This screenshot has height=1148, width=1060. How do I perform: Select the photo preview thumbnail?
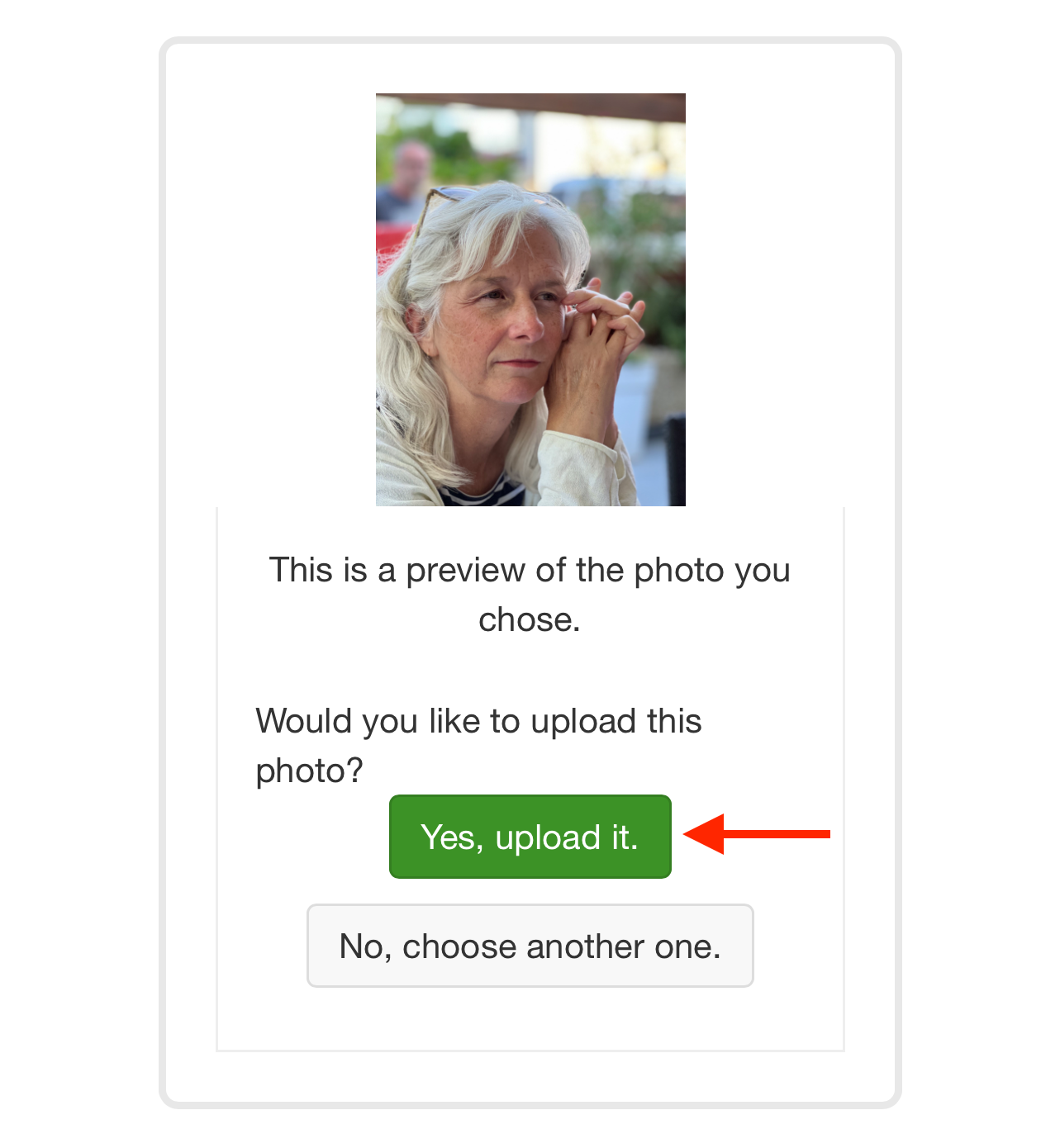click(530, 300)
